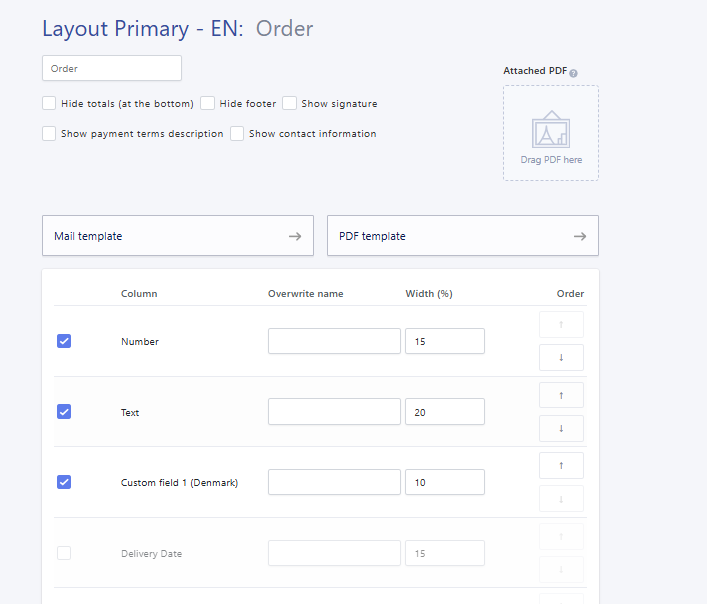Enable Show payment terms description
This screenshot has height=604, width=707.
49,133
